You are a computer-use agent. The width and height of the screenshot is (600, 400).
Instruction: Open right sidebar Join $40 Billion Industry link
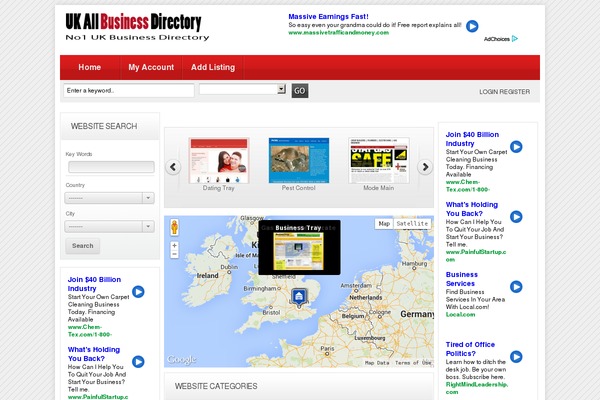472,139
